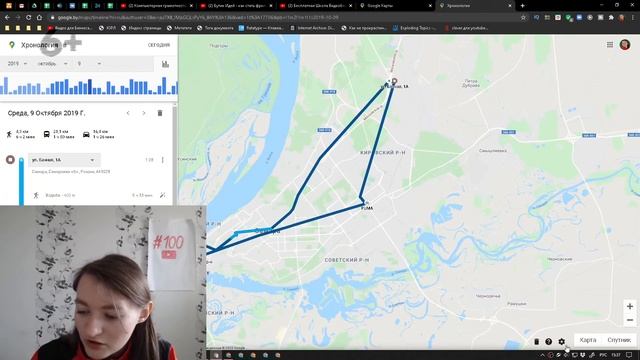
Task: Click browser back arrow
Action: pos(7,18)
